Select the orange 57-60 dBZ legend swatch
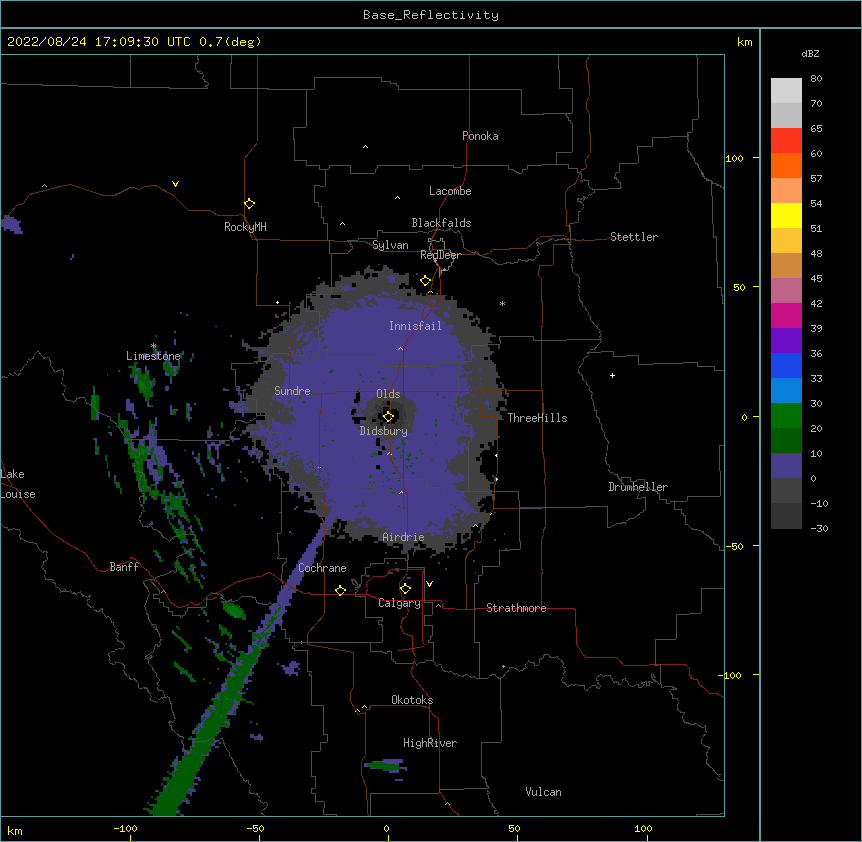Screen dimensions: 862x842 click(786, 166)
